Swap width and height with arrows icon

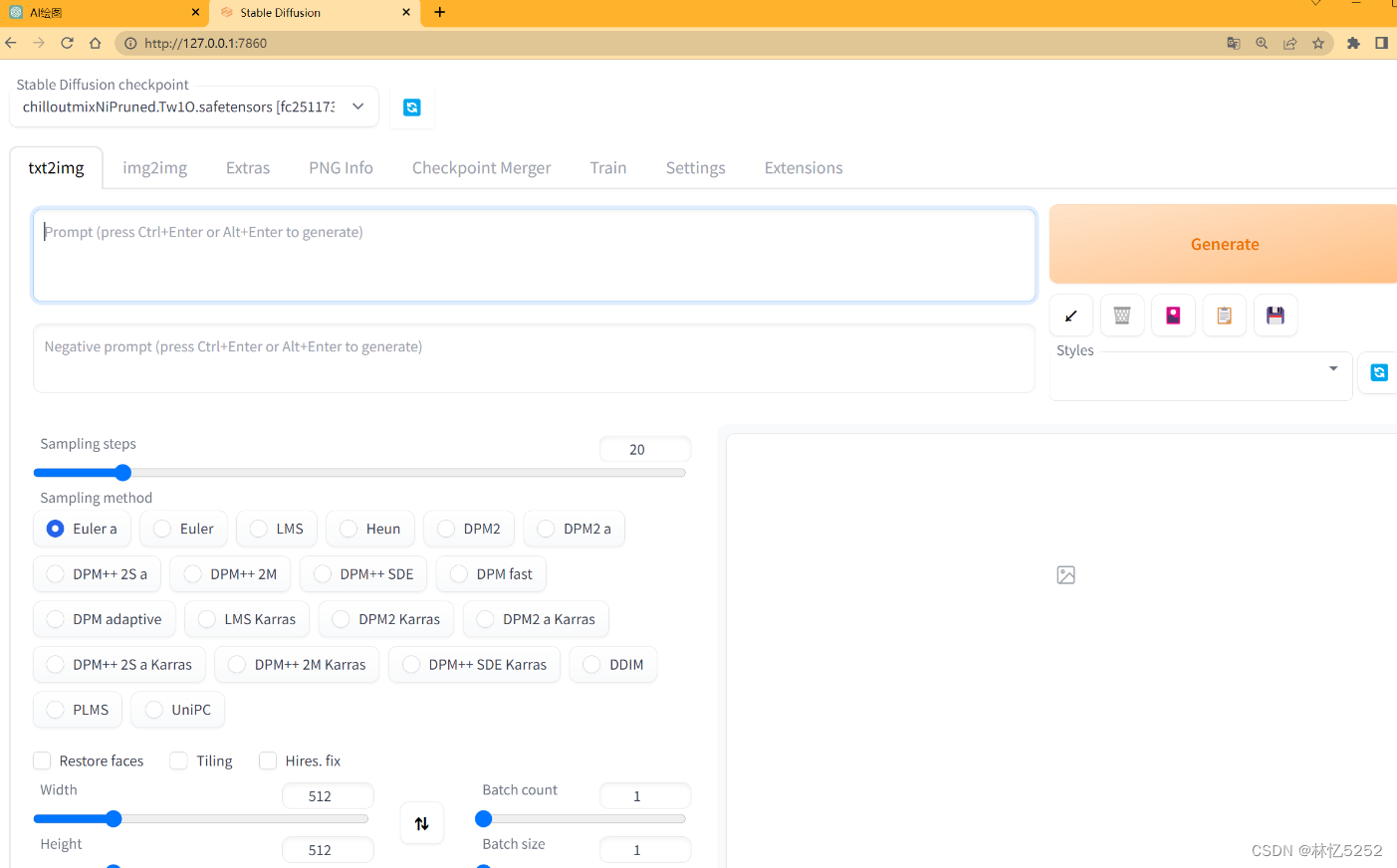(422, 823)
